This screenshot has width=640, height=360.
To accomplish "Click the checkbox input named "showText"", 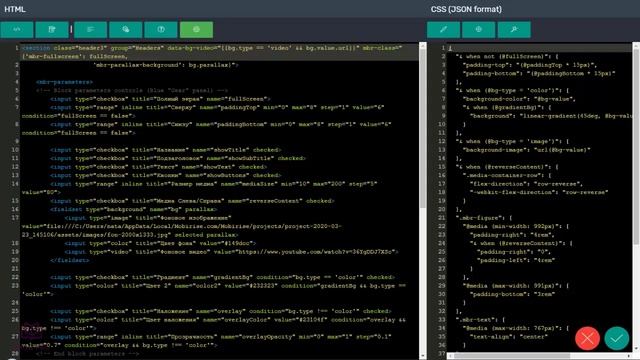I will [158, 167].
